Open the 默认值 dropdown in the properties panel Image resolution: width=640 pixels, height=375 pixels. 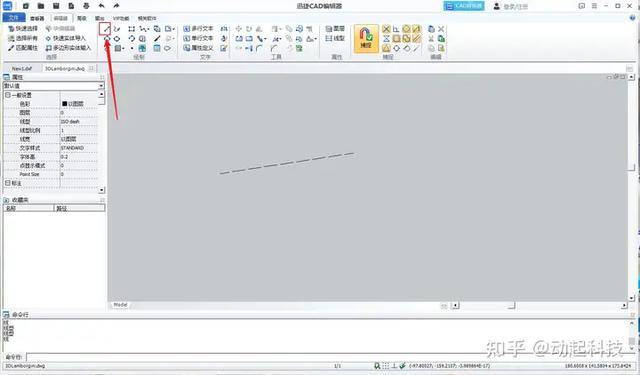(53, 86)
